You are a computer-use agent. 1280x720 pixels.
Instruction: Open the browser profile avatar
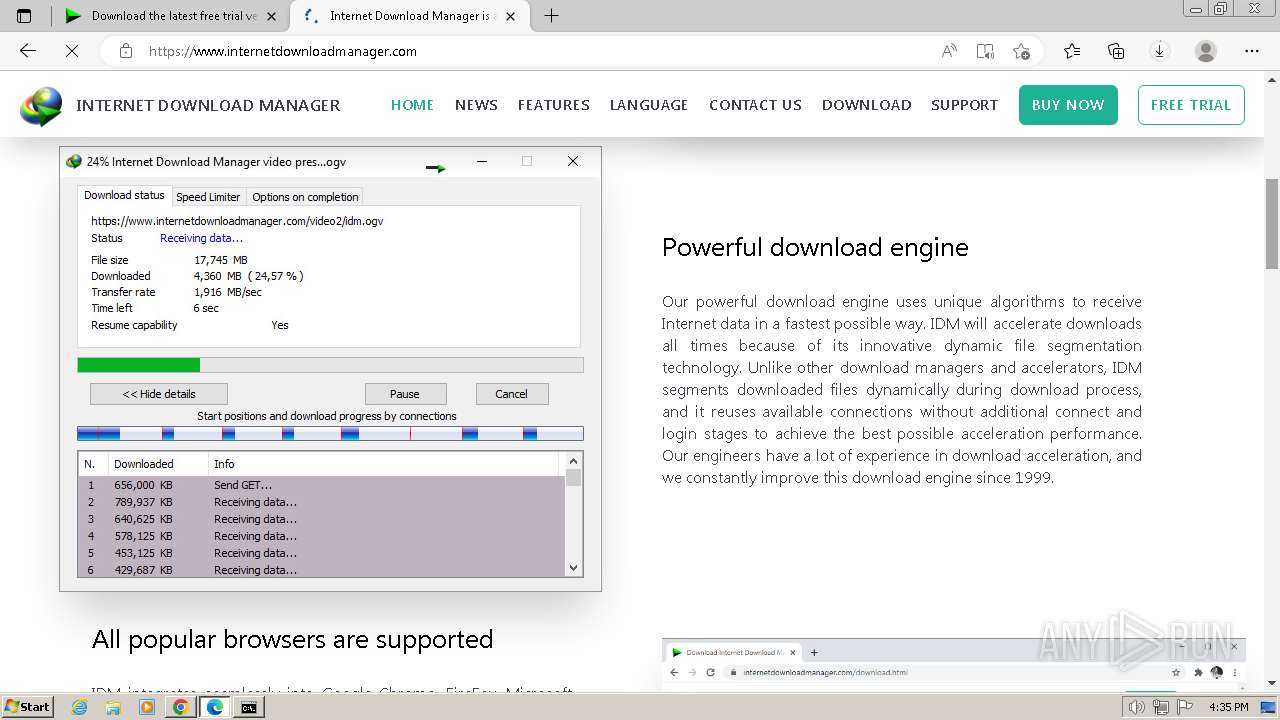coord(1206,51)
